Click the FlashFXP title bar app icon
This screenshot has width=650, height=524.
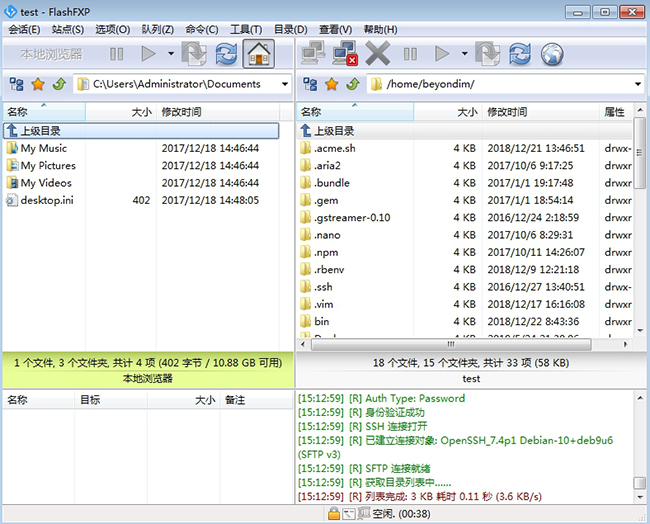click(10, 12)
